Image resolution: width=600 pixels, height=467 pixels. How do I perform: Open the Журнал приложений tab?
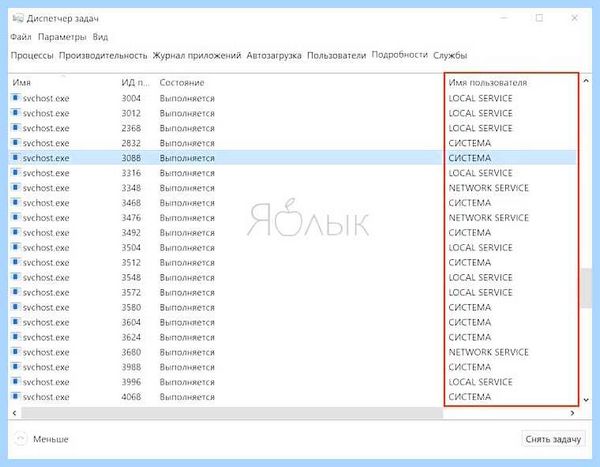coord(197,56)
